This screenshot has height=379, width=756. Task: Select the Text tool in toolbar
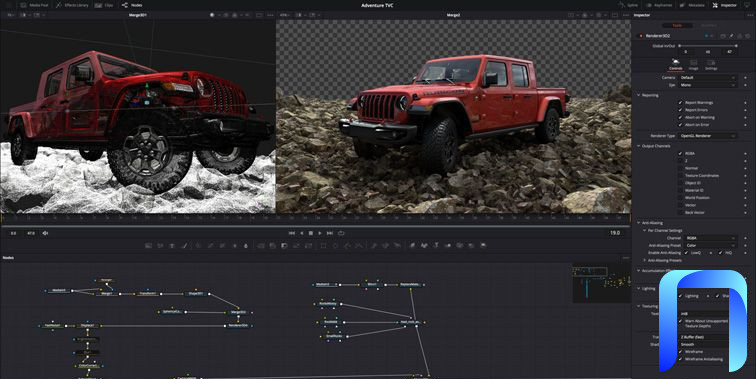pos(436,245)
